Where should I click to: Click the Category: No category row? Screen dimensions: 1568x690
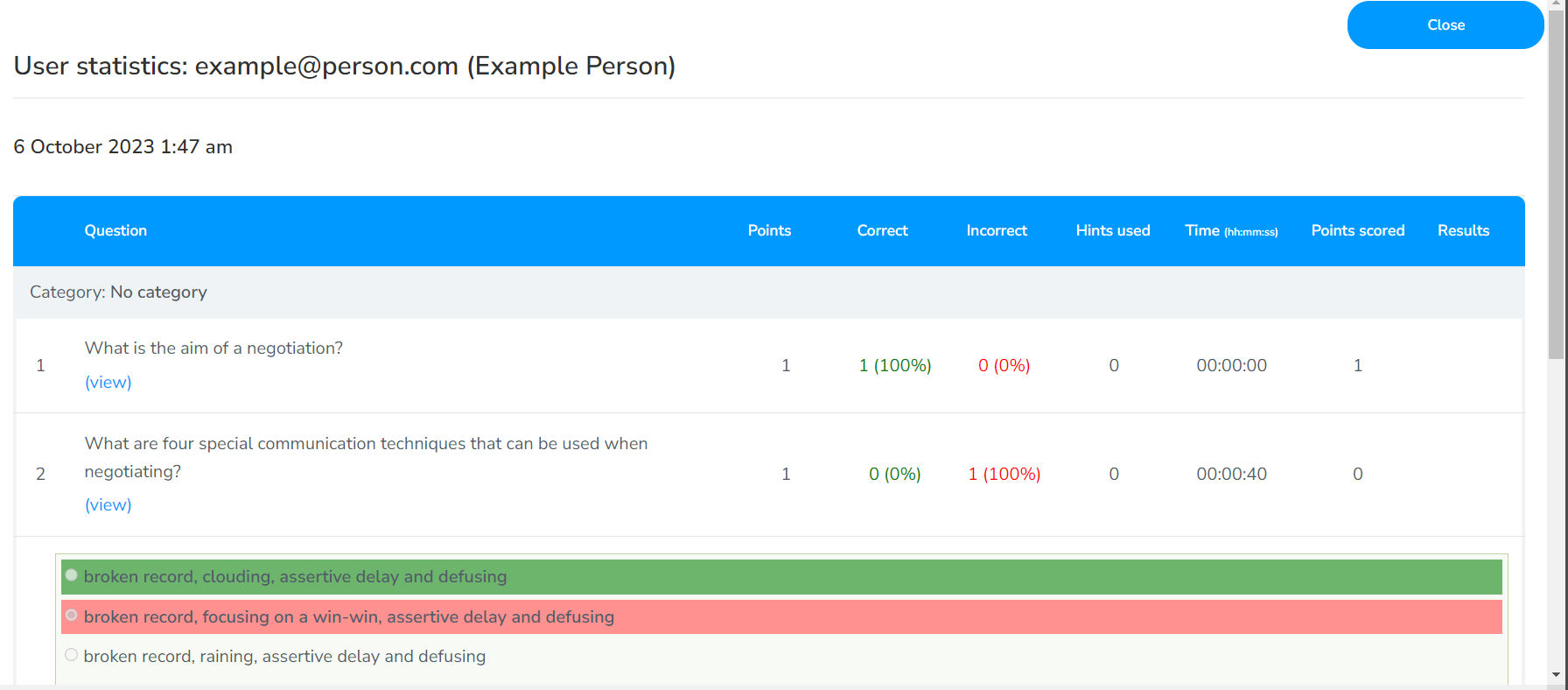coord(118,292)
